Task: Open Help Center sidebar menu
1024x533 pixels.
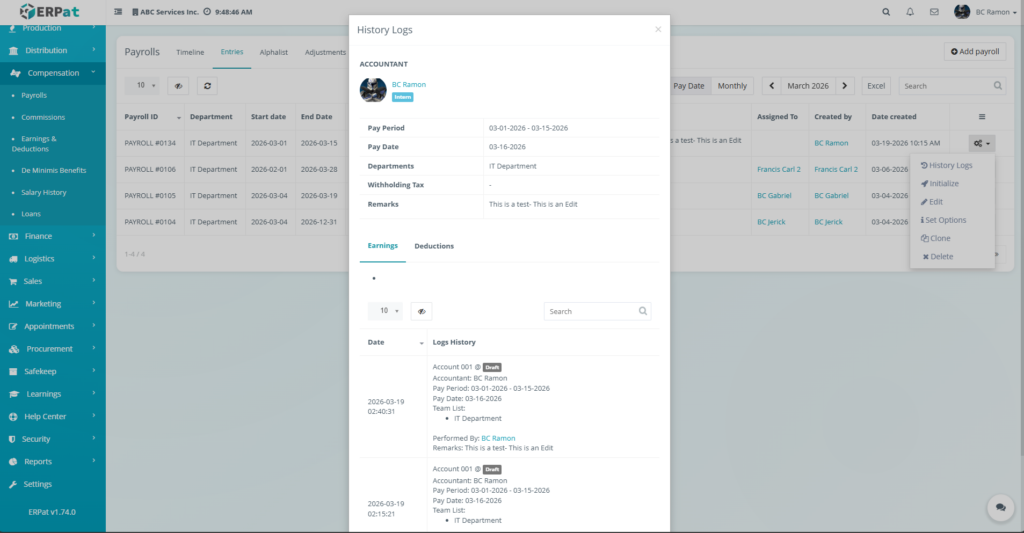Action: coord(53,416)
